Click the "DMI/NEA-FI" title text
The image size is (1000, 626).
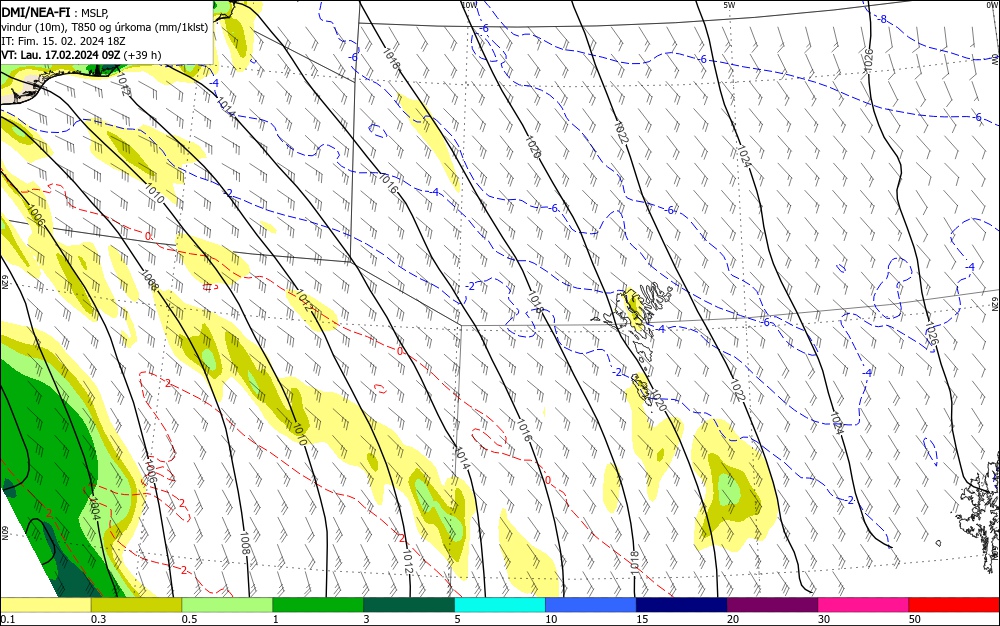tap(36, 11)
